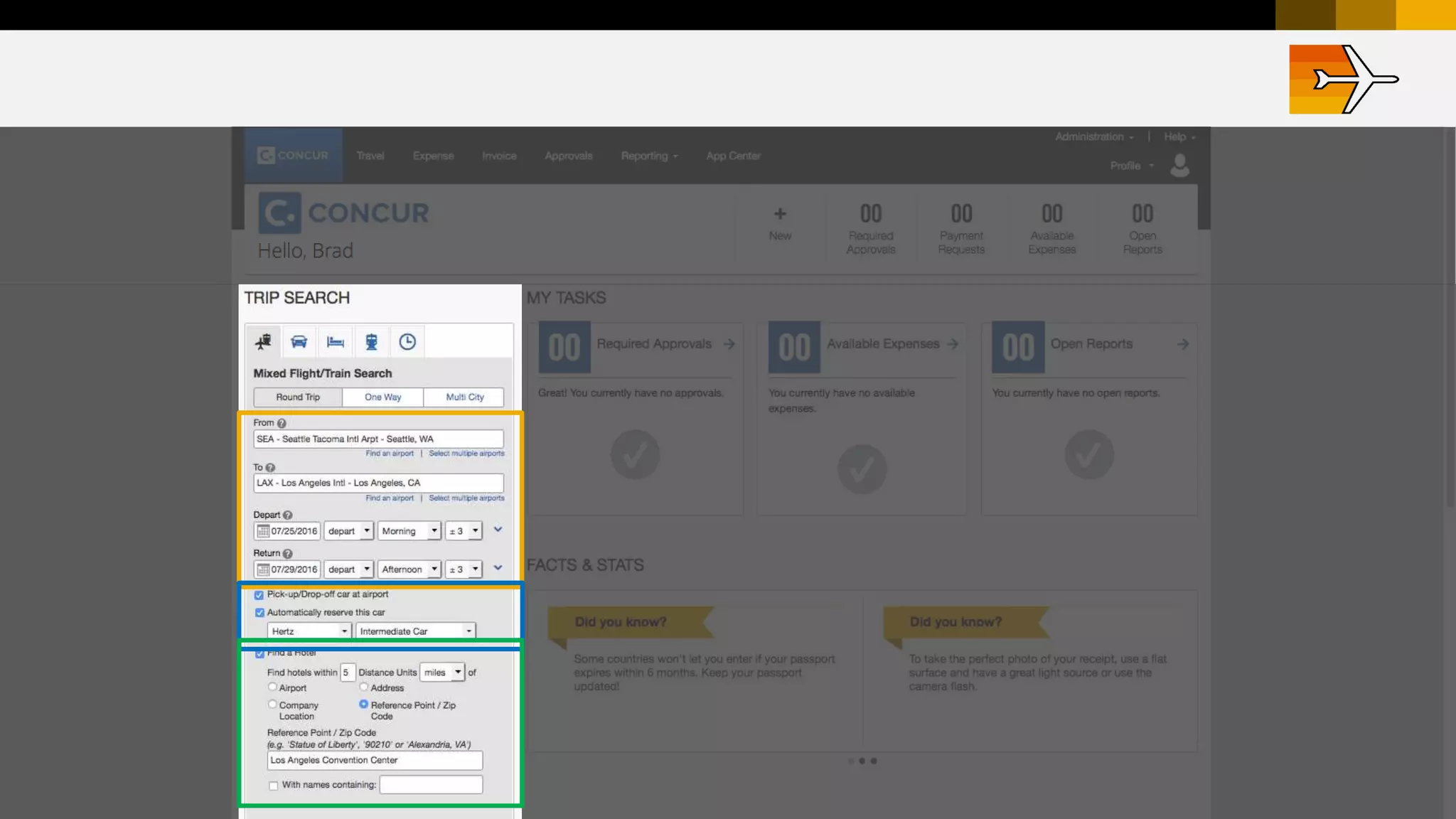
Task: Click the To airport input field
Action: coord(378,483)
